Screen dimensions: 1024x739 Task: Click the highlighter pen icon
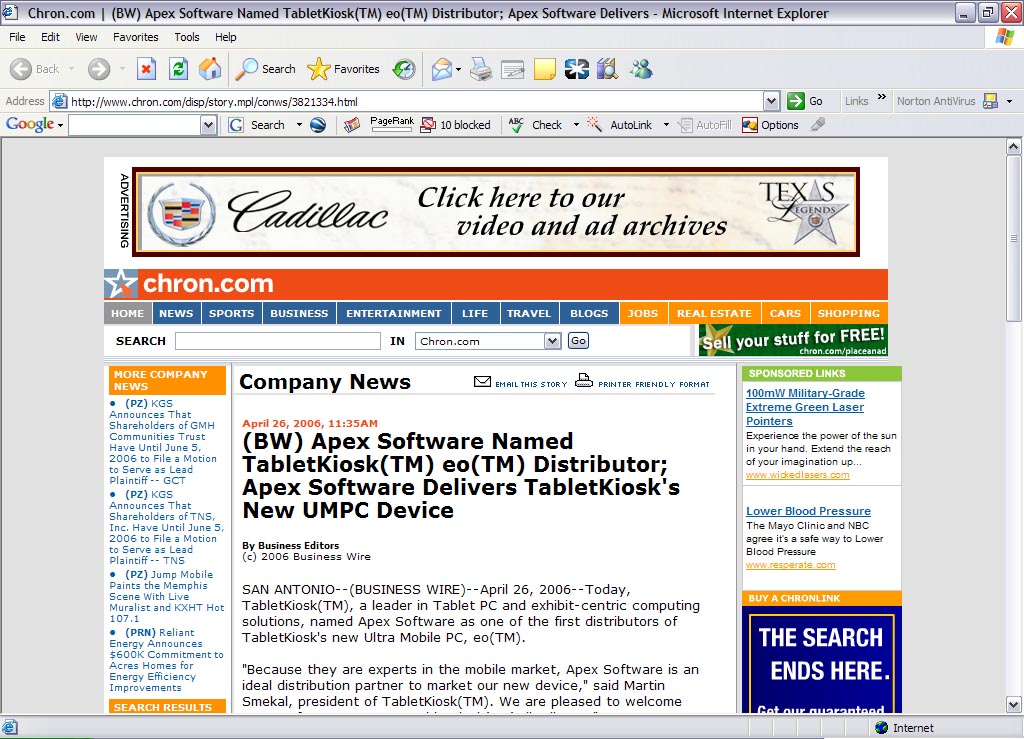pyautogui.click(x=818, y=124)
